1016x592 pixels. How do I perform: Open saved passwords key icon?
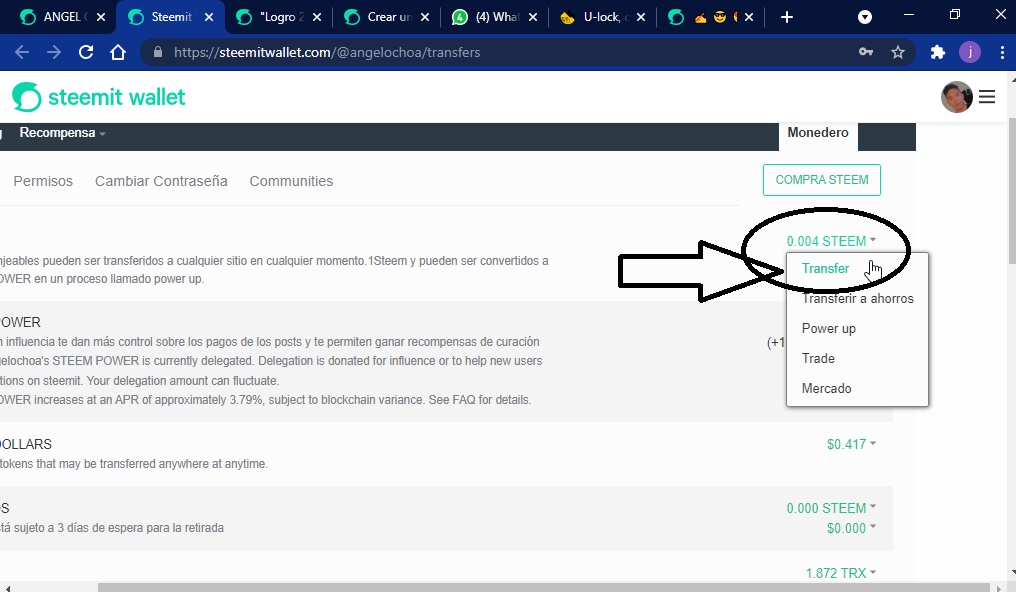[x=866, y=52]
